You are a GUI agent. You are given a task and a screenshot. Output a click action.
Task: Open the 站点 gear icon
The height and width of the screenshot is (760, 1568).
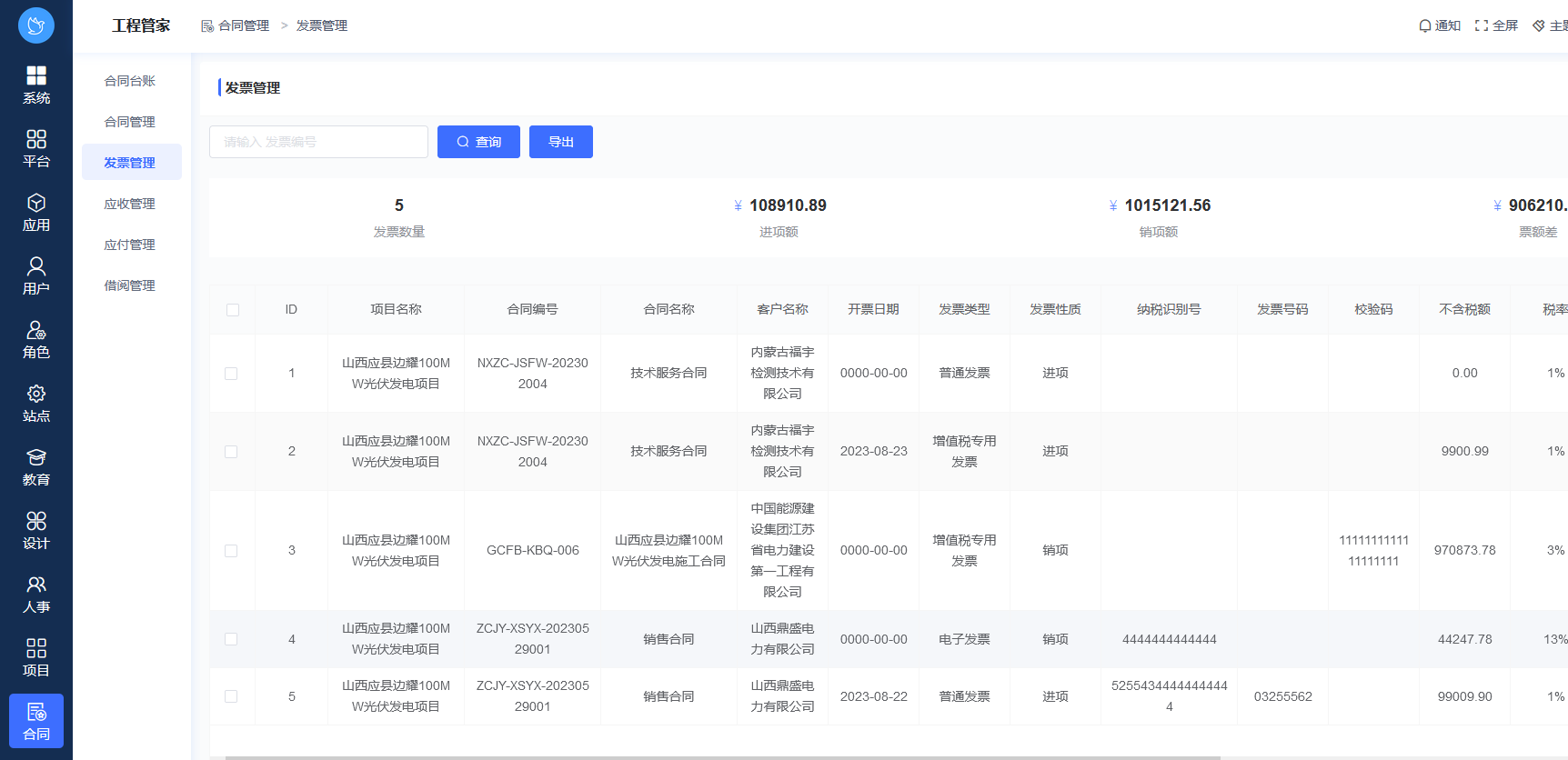click(36, 394)
